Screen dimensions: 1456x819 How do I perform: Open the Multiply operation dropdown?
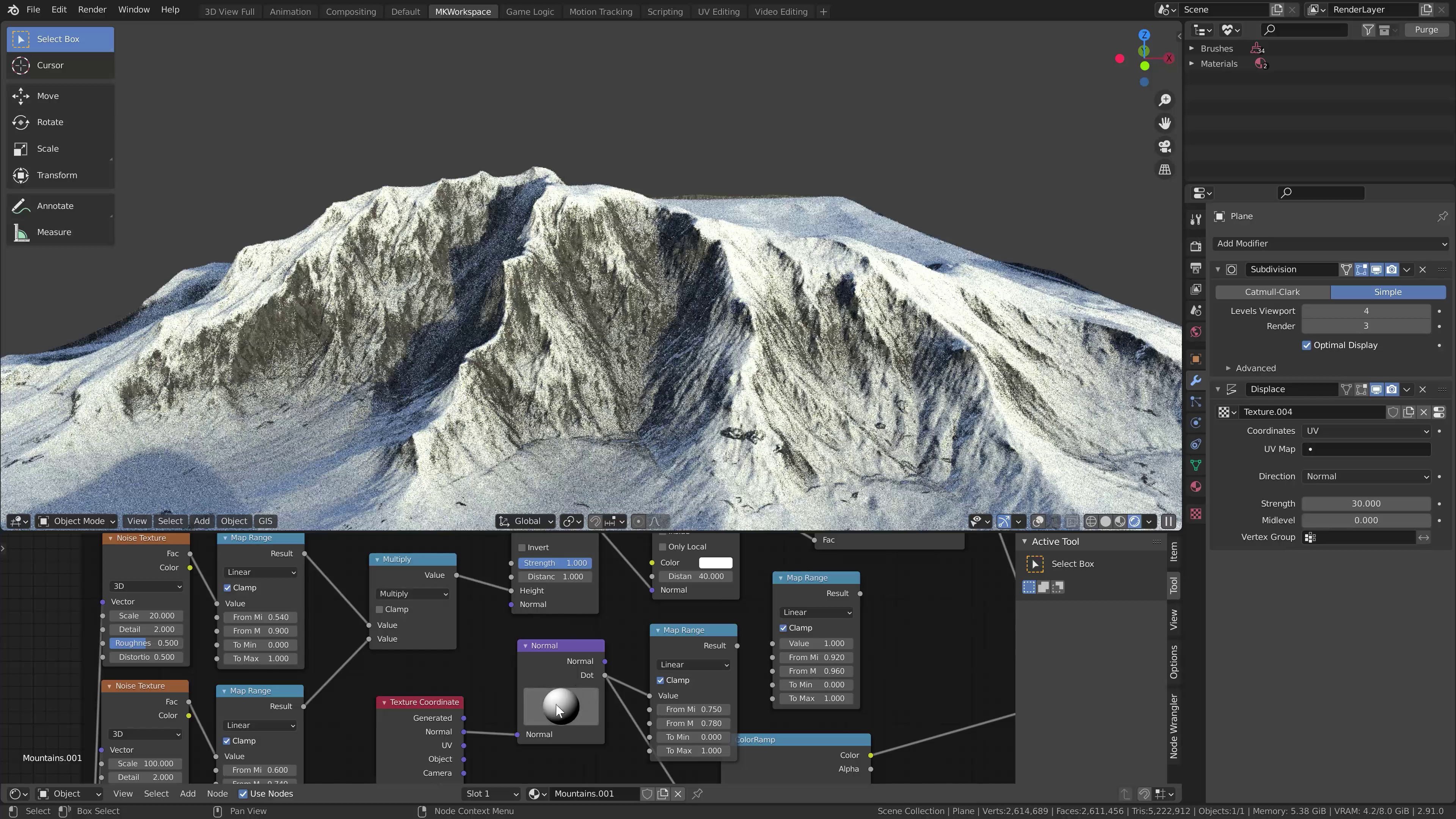tap(413, 594)
